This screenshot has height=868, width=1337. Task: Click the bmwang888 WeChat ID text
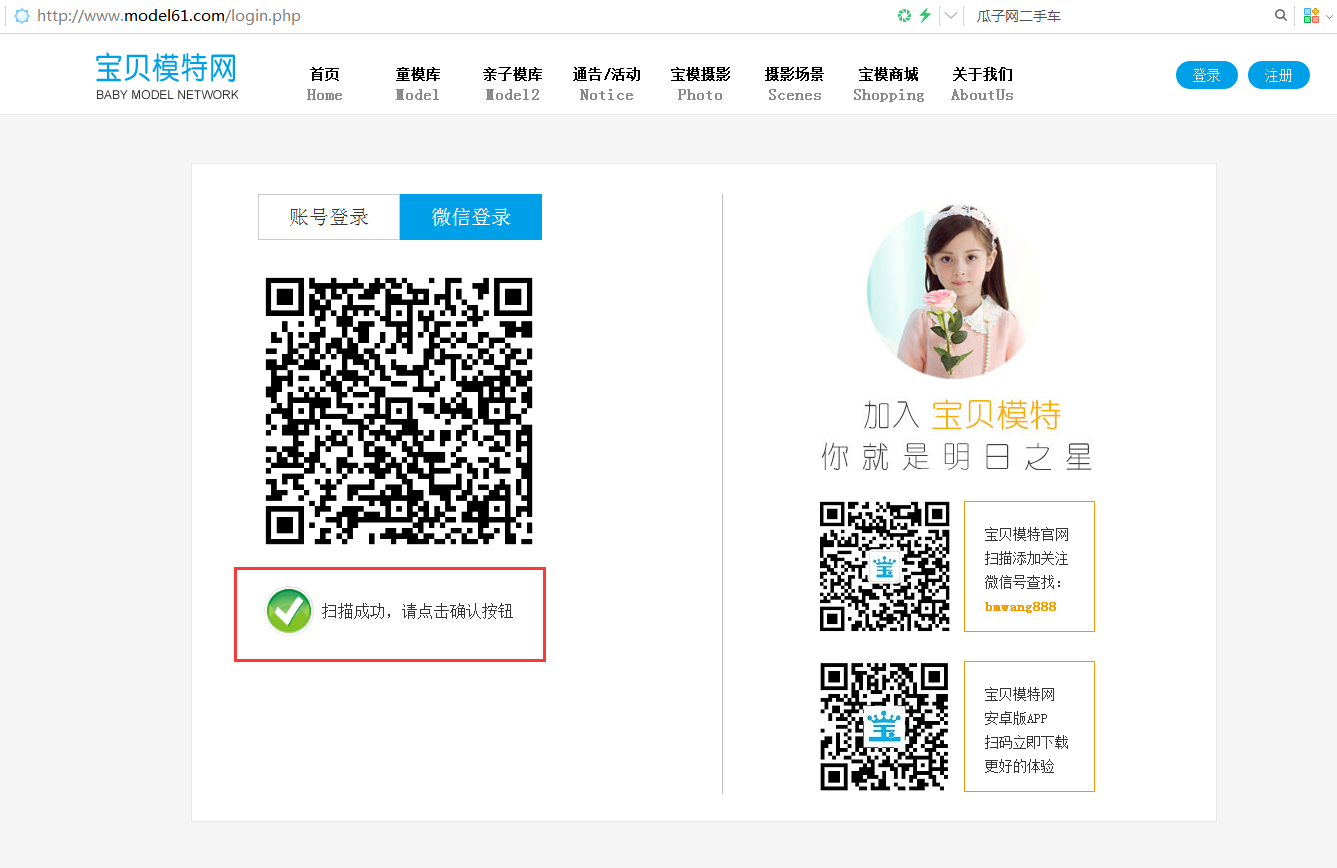1020,607
